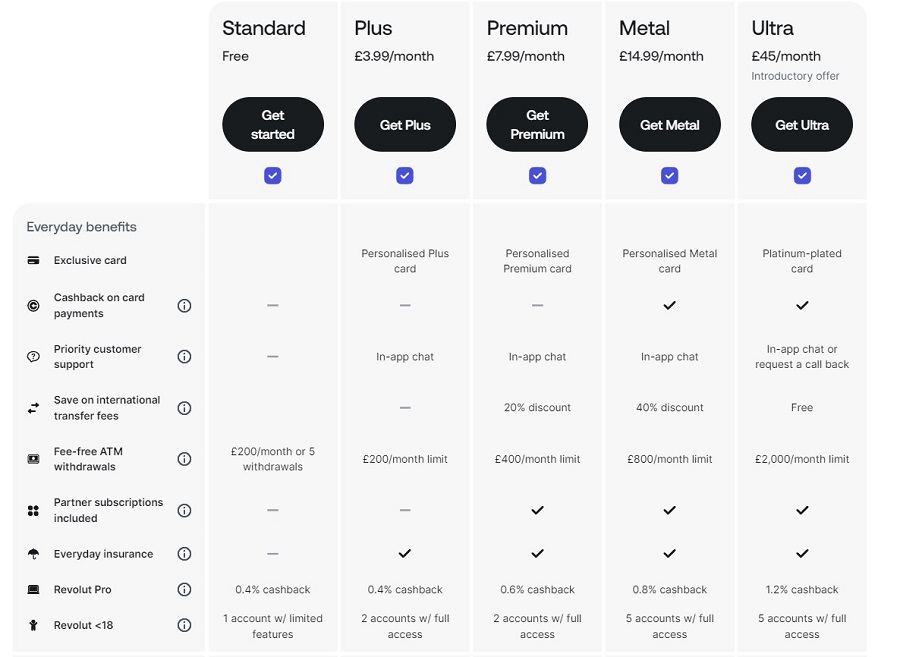Open the Everyday insurance info tooltip

pyautogui.click(x=184, y=553)
